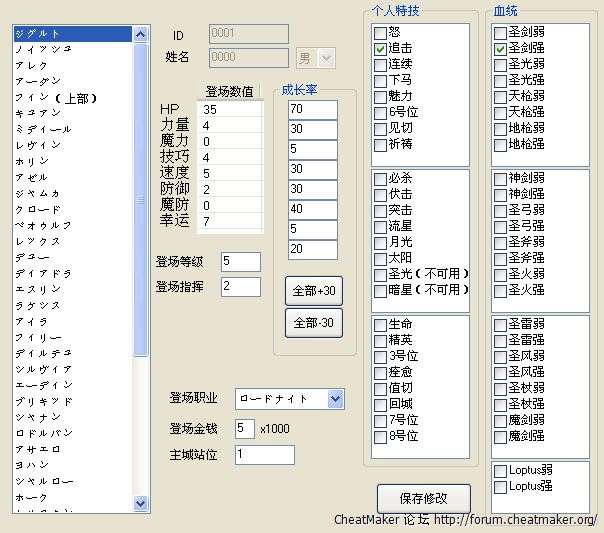
Task: Check the 精英 skill checkbox
Action: pos(380,340)
